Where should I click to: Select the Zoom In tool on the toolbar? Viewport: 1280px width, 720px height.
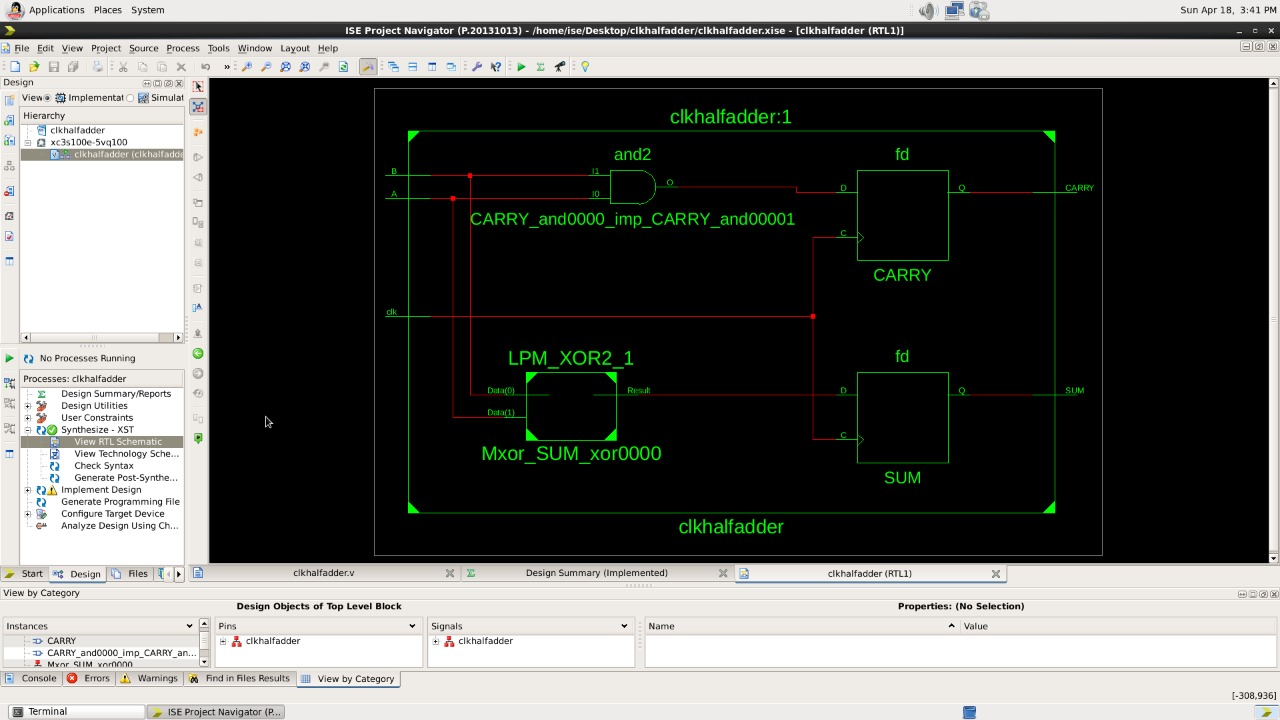pos(247,66)
